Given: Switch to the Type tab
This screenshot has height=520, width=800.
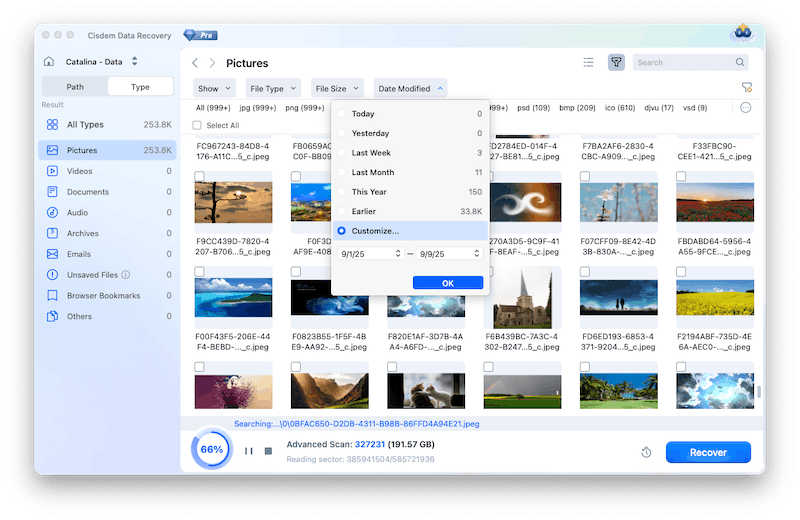Looking at the screenshot, I should coord(140,87).
